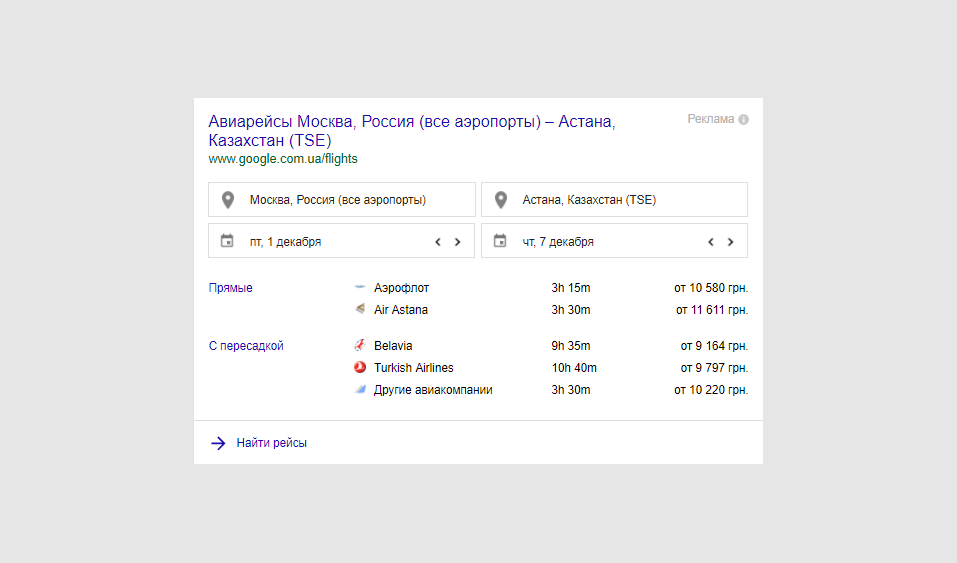The width and height of the screenshot is (957, 563).
Task: Click the Turkish Airlines duration 10h 40m
Action: (574, 368)
